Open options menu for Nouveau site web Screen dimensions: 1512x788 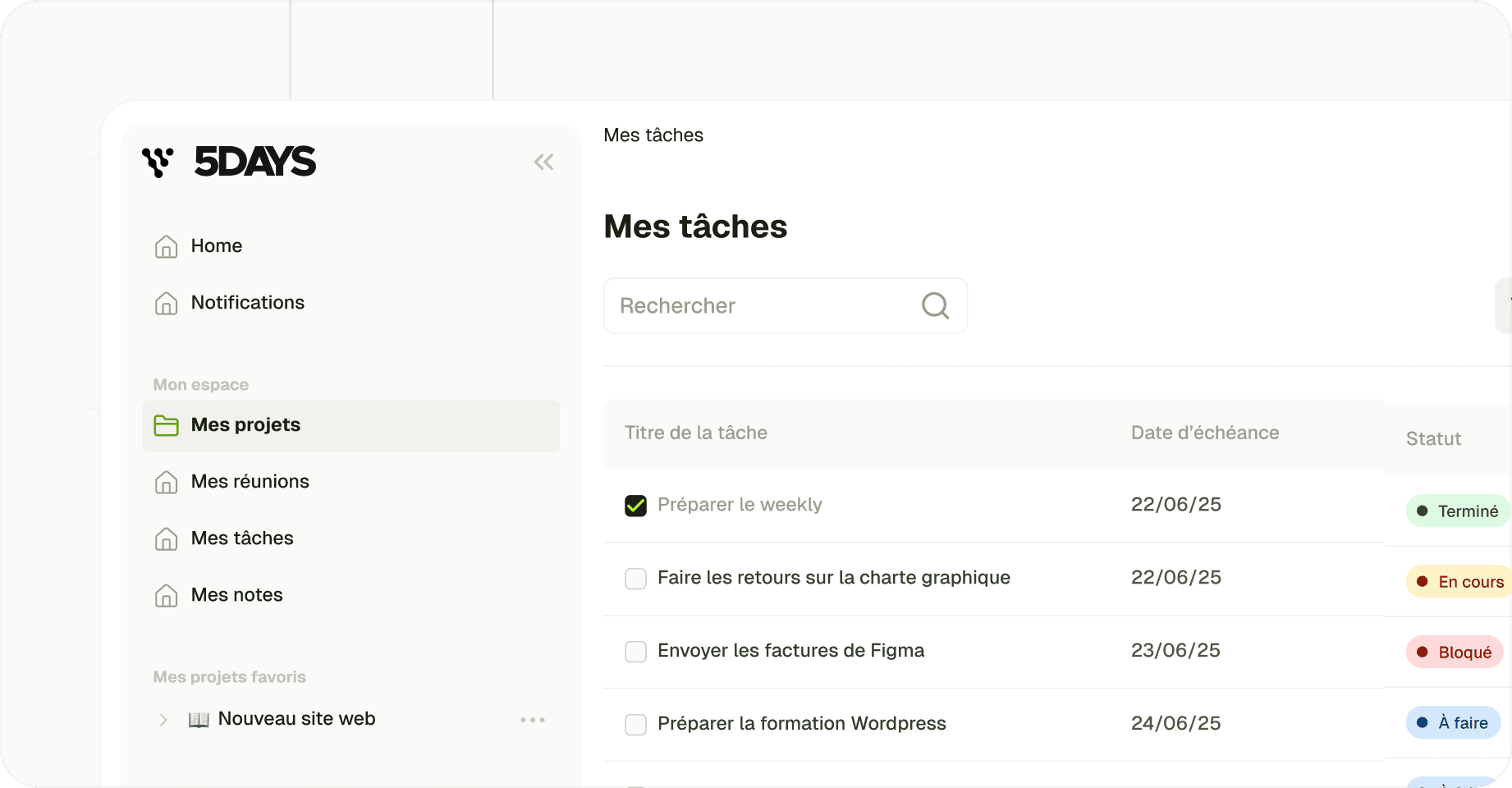[533, 720]
